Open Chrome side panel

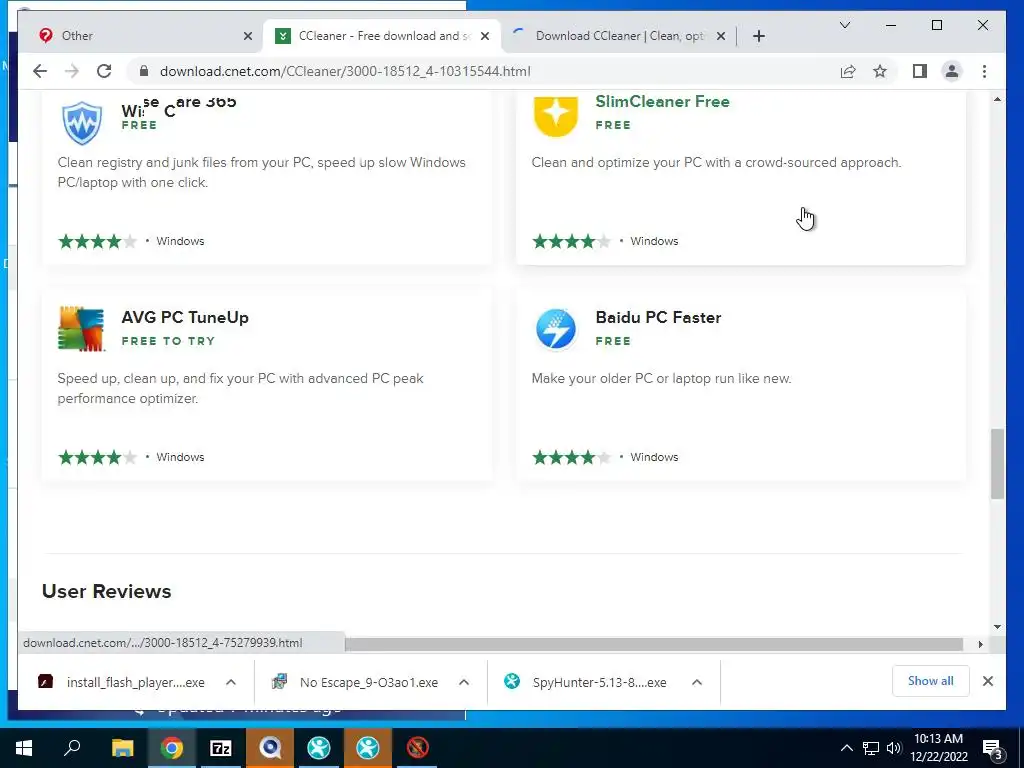coord(920,71)
